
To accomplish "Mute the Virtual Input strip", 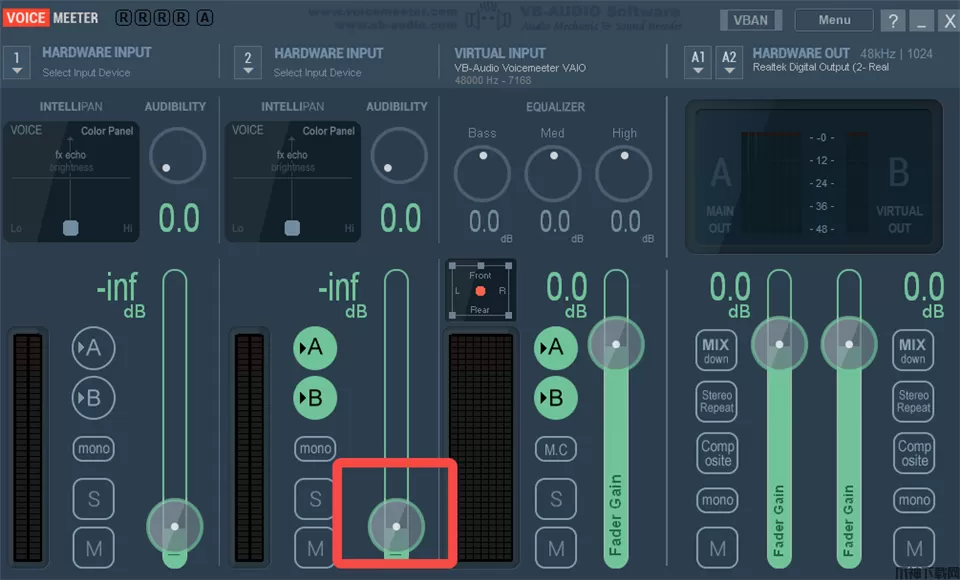I will pyautogui.click(x=556, y=547).
